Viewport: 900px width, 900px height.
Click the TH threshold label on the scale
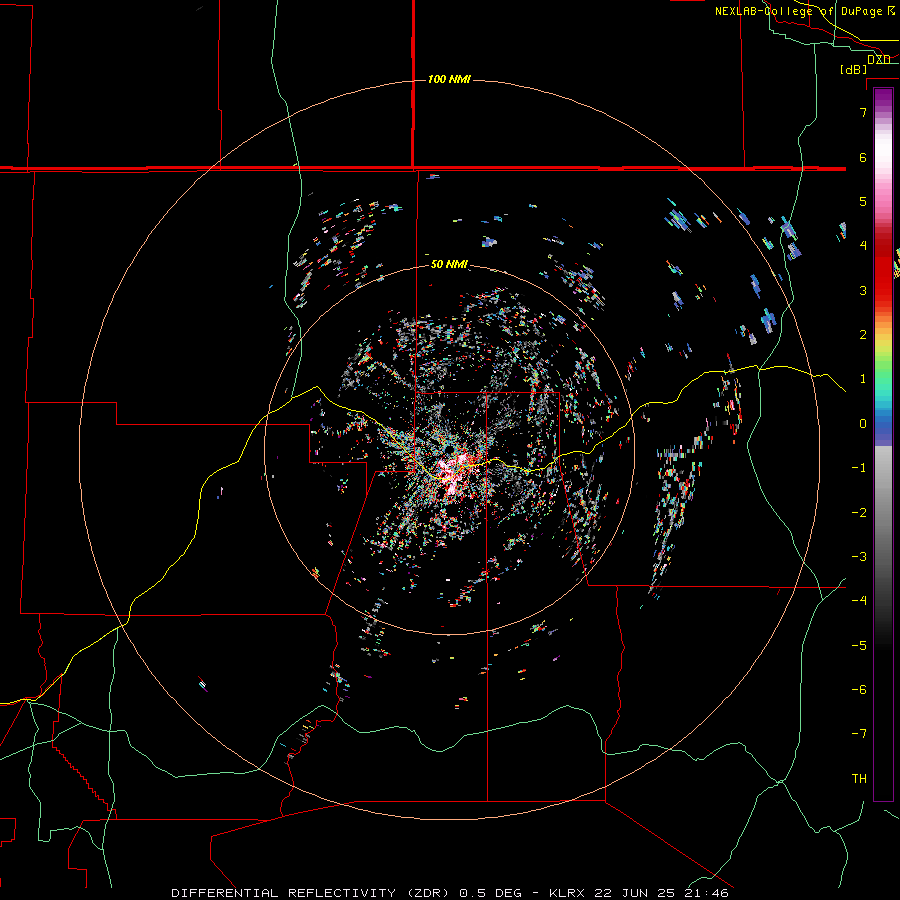click(859, 779)
